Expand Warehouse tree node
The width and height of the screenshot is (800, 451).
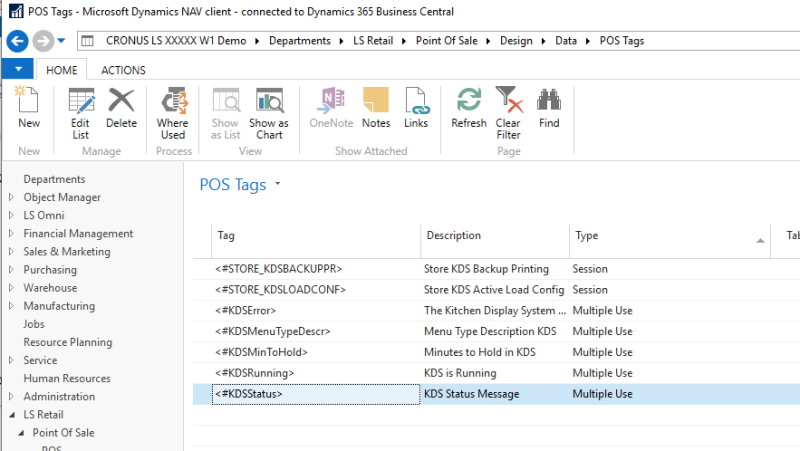click(11, 288)
